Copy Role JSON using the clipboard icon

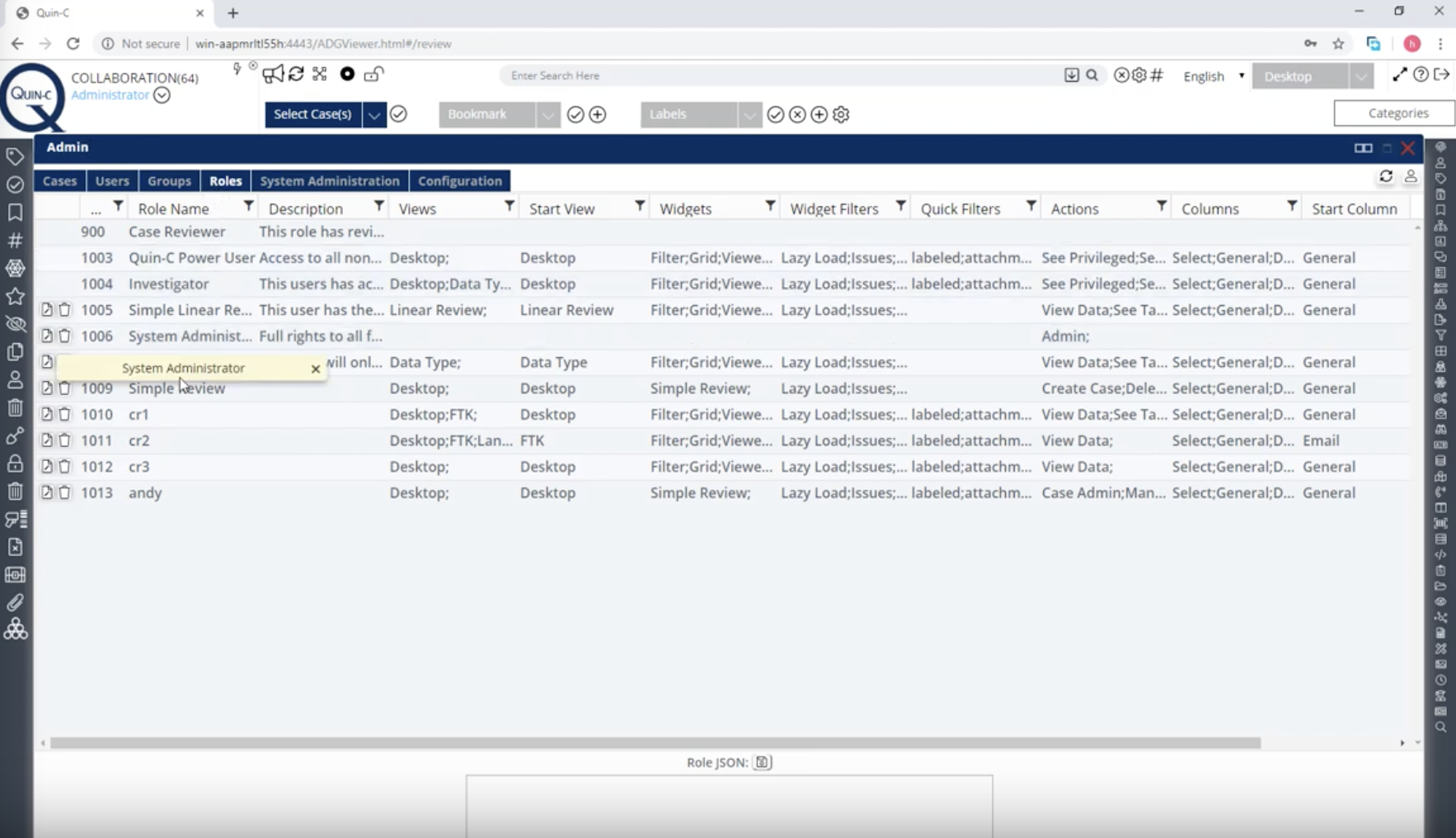pyautogui.click(x=762, y=762)
